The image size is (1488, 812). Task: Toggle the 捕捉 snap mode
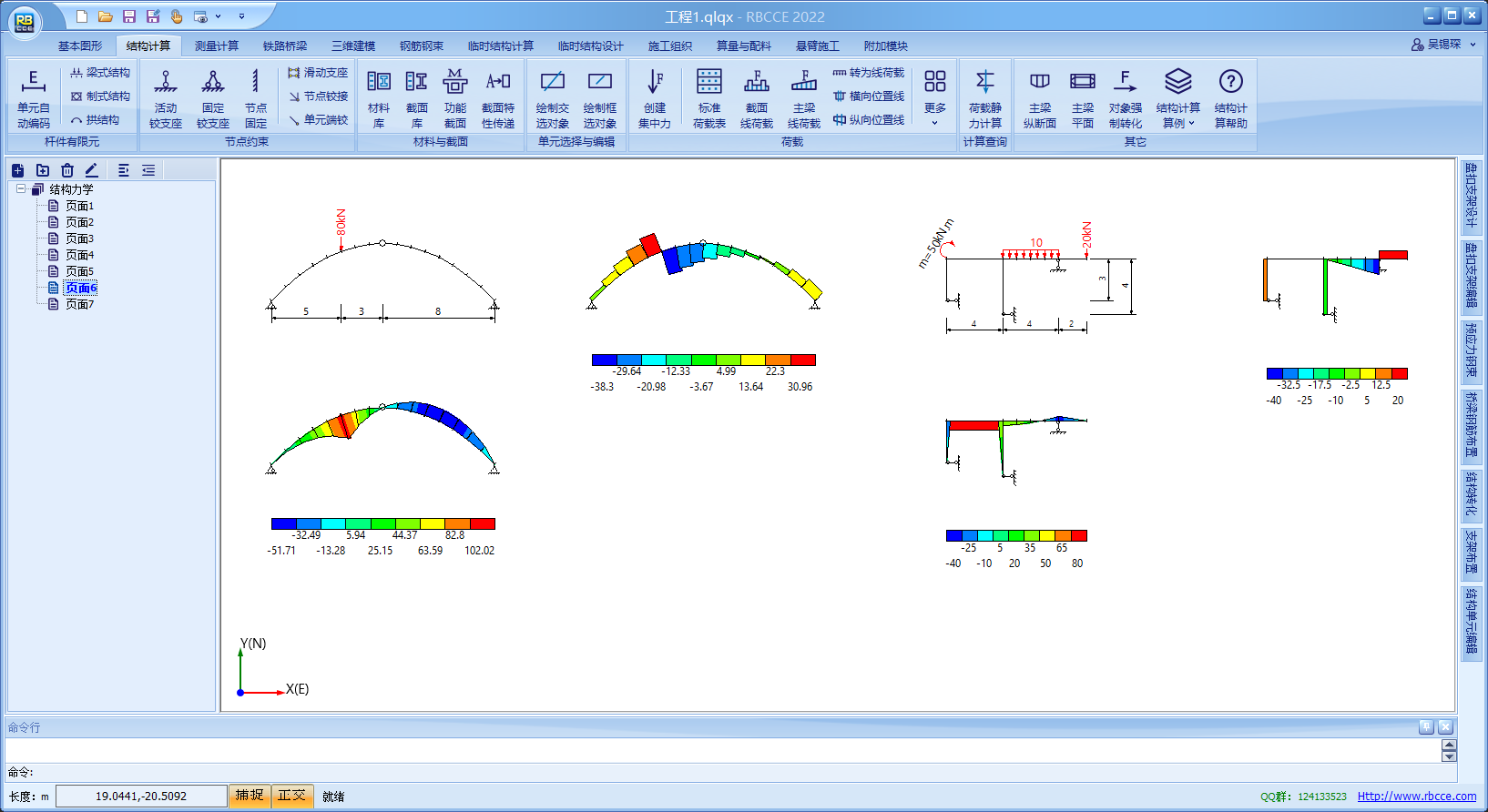(250, 796)
